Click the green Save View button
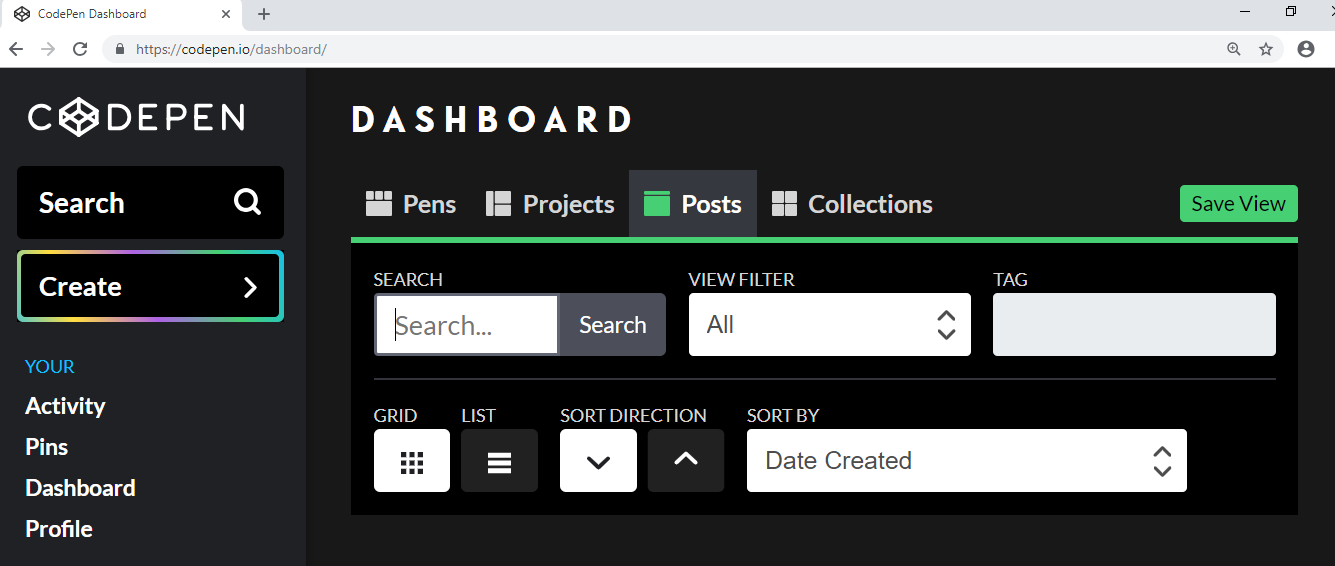 coord(1238,204)
